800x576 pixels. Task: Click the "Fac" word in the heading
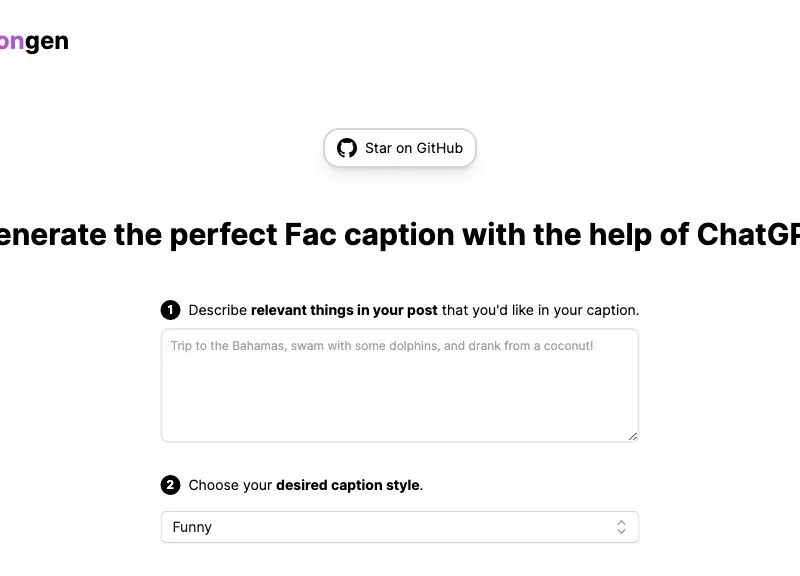click(310, 235)
